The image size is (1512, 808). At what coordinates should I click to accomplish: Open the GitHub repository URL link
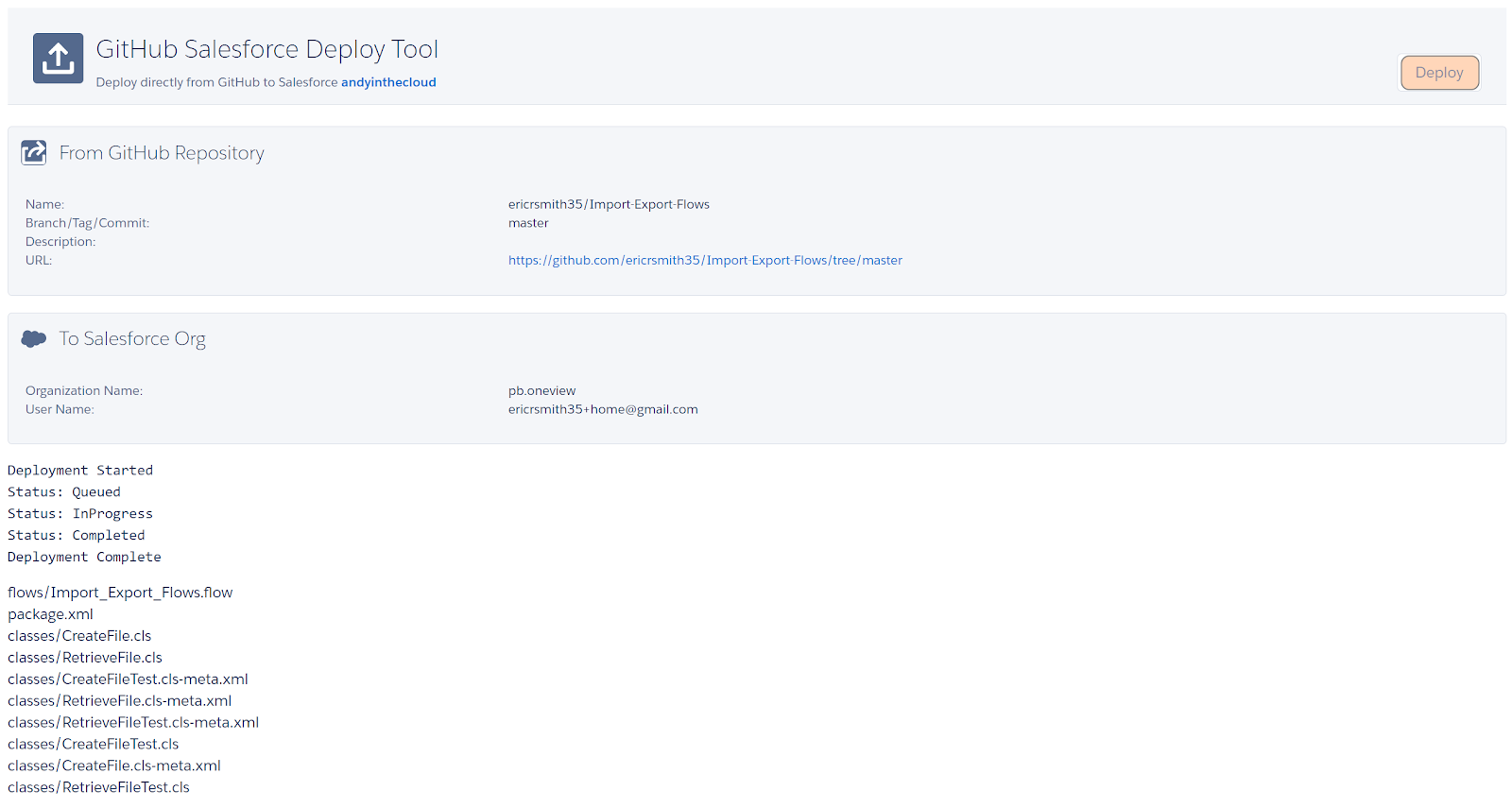click(x=705, y=260)
